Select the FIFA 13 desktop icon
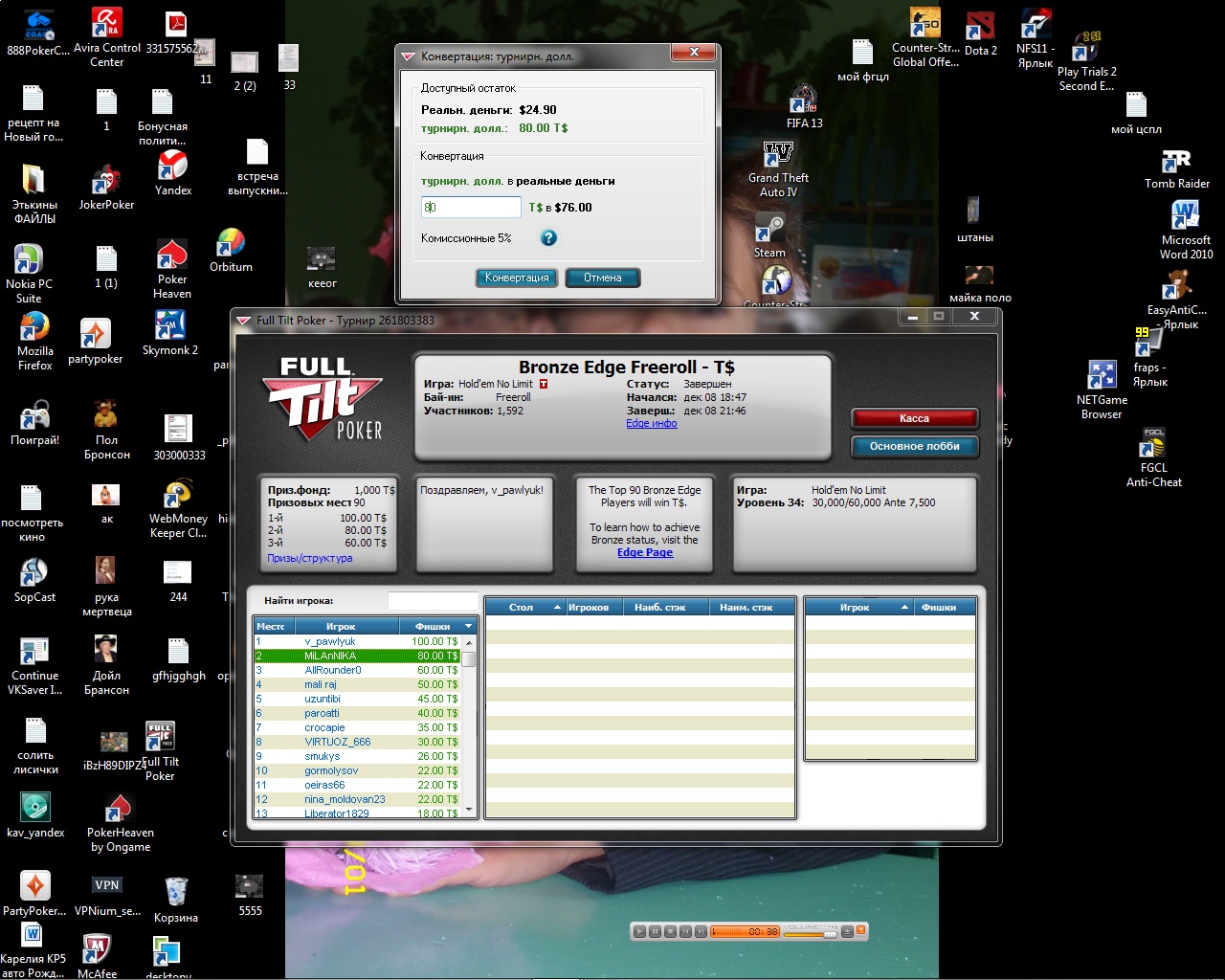The width and height of the screenshot is (1225, 980). point(804,105)
